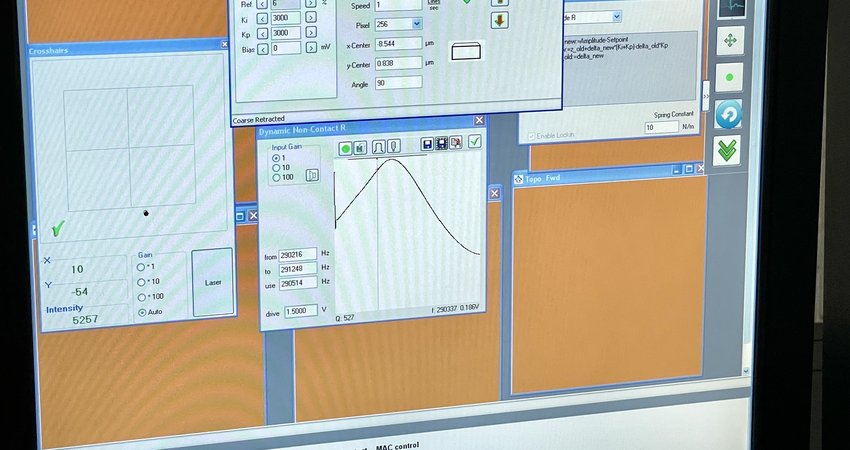Viewport: 850px width, 450px height.
Task: Enable the Lock-in checkbox
Action: [530, 136]
